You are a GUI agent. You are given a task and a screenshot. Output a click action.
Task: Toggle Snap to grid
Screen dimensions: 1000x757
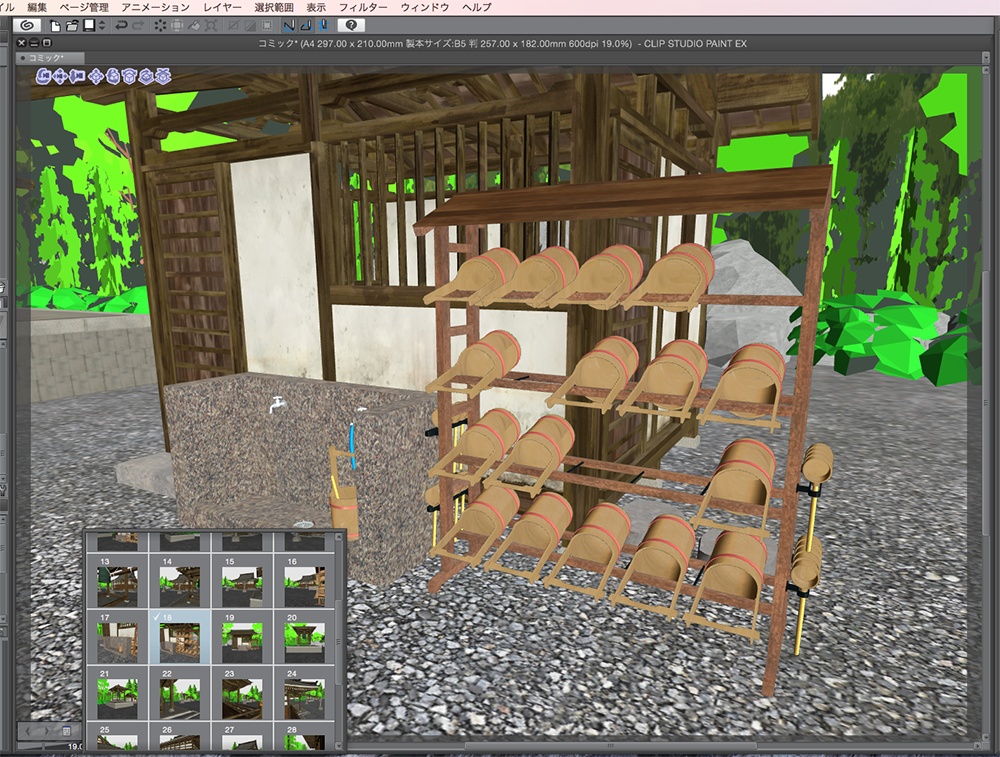[x=323, y=26]
